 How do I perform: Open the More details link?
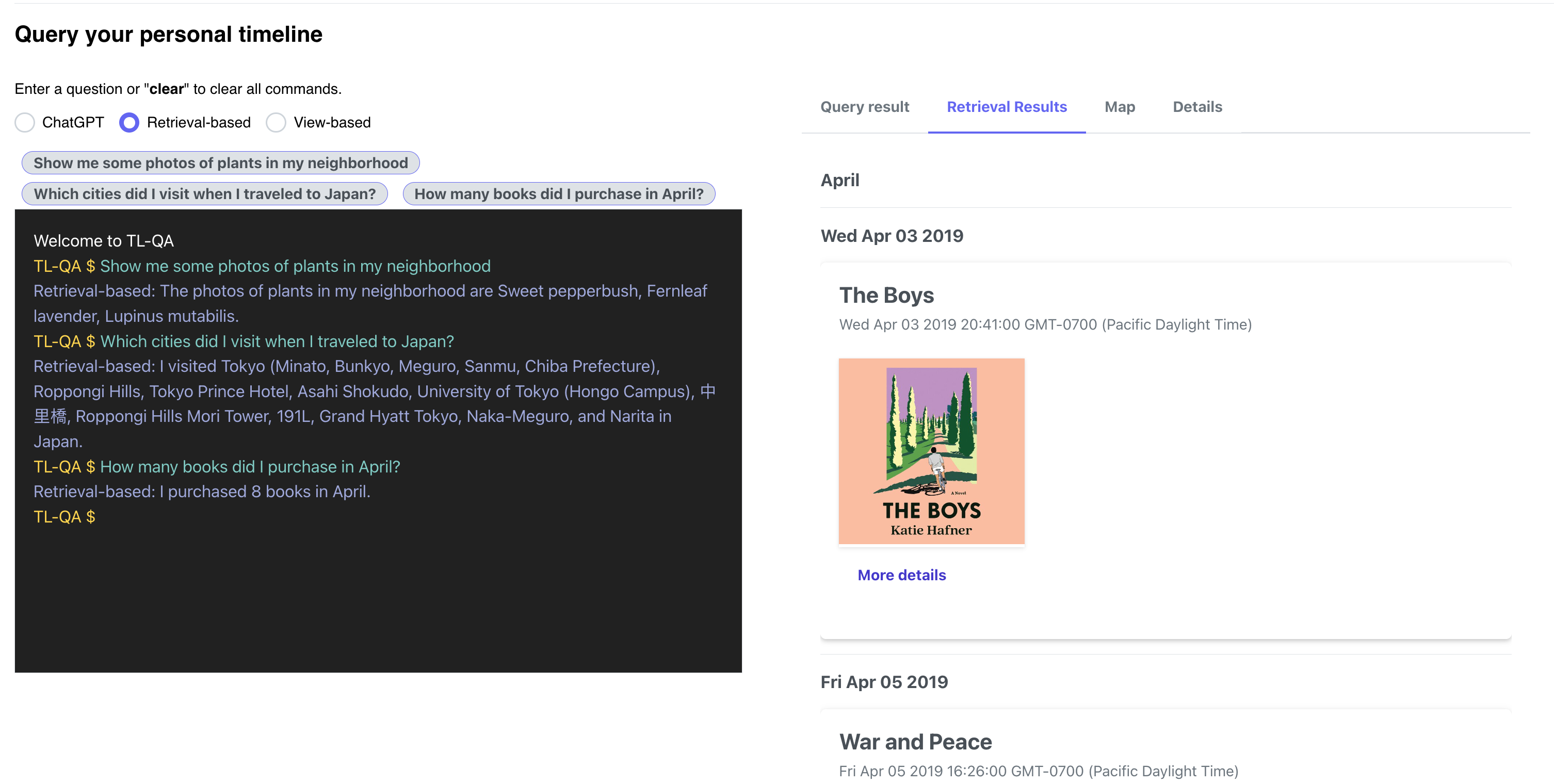901,575
